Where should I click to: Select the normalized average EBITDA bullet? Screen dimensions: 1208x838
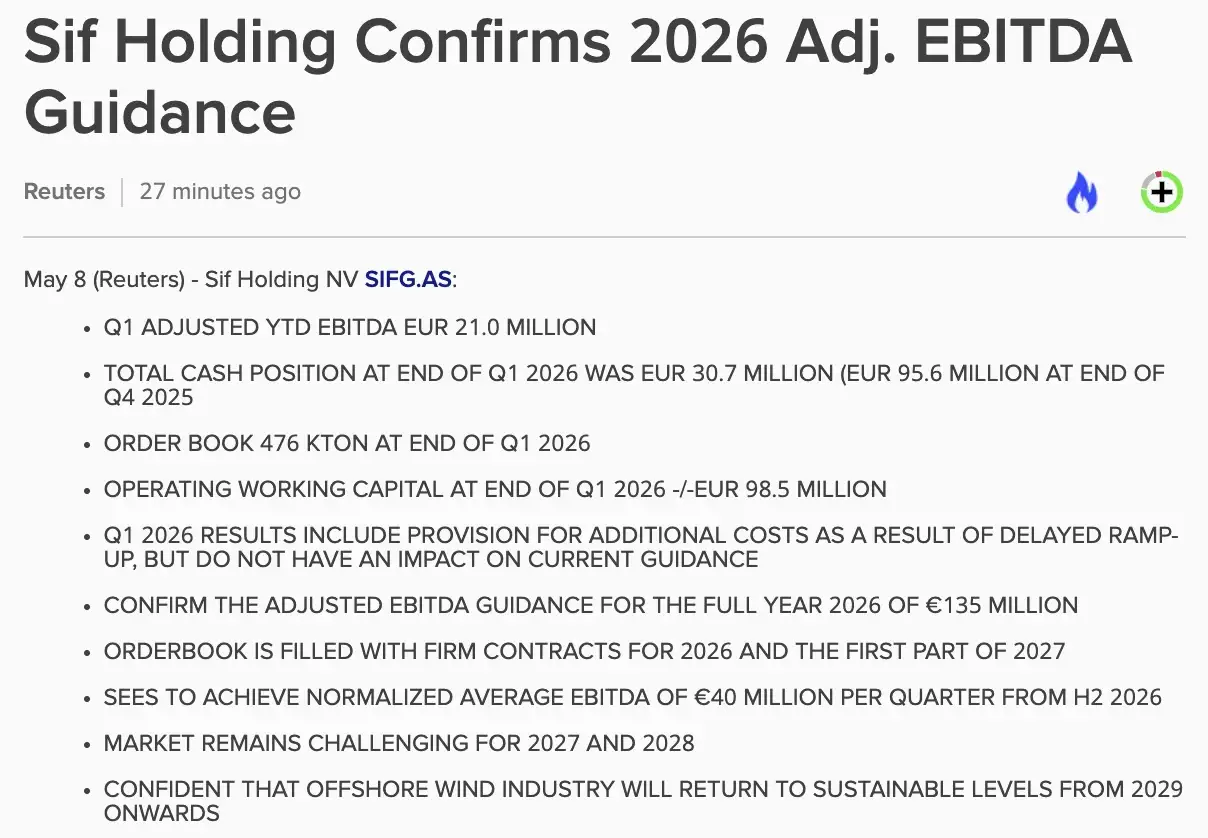633,697
